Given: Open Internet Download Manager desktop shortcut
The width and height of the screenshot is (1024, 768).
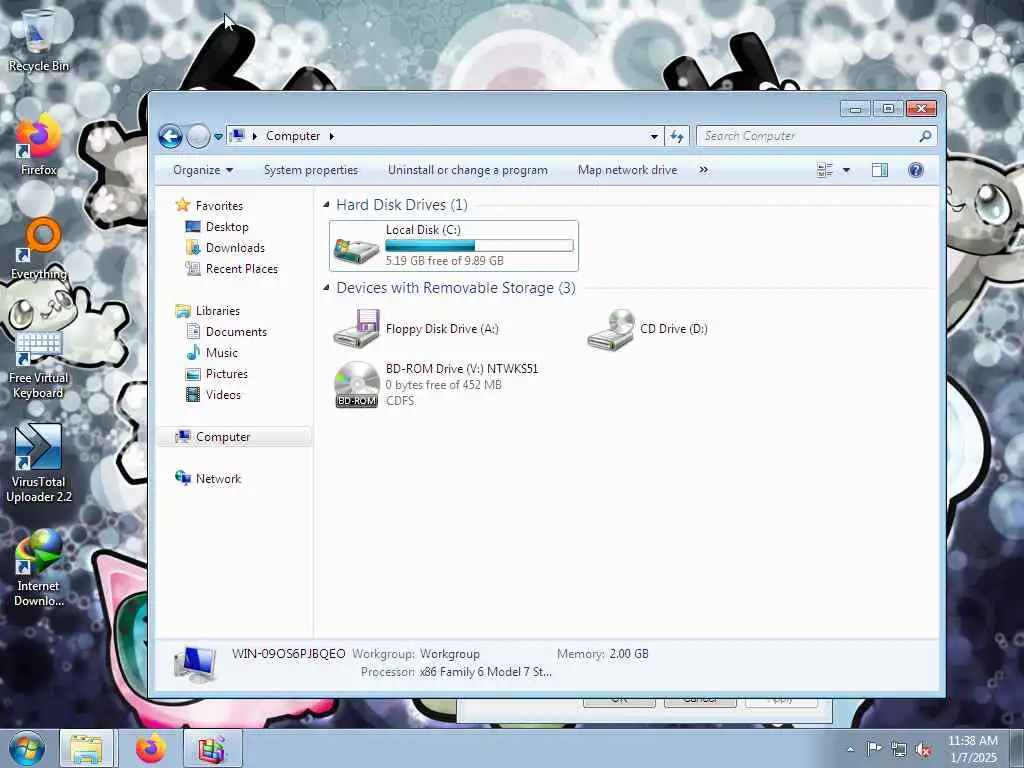Looking at the screenshot, I should 38,568.
